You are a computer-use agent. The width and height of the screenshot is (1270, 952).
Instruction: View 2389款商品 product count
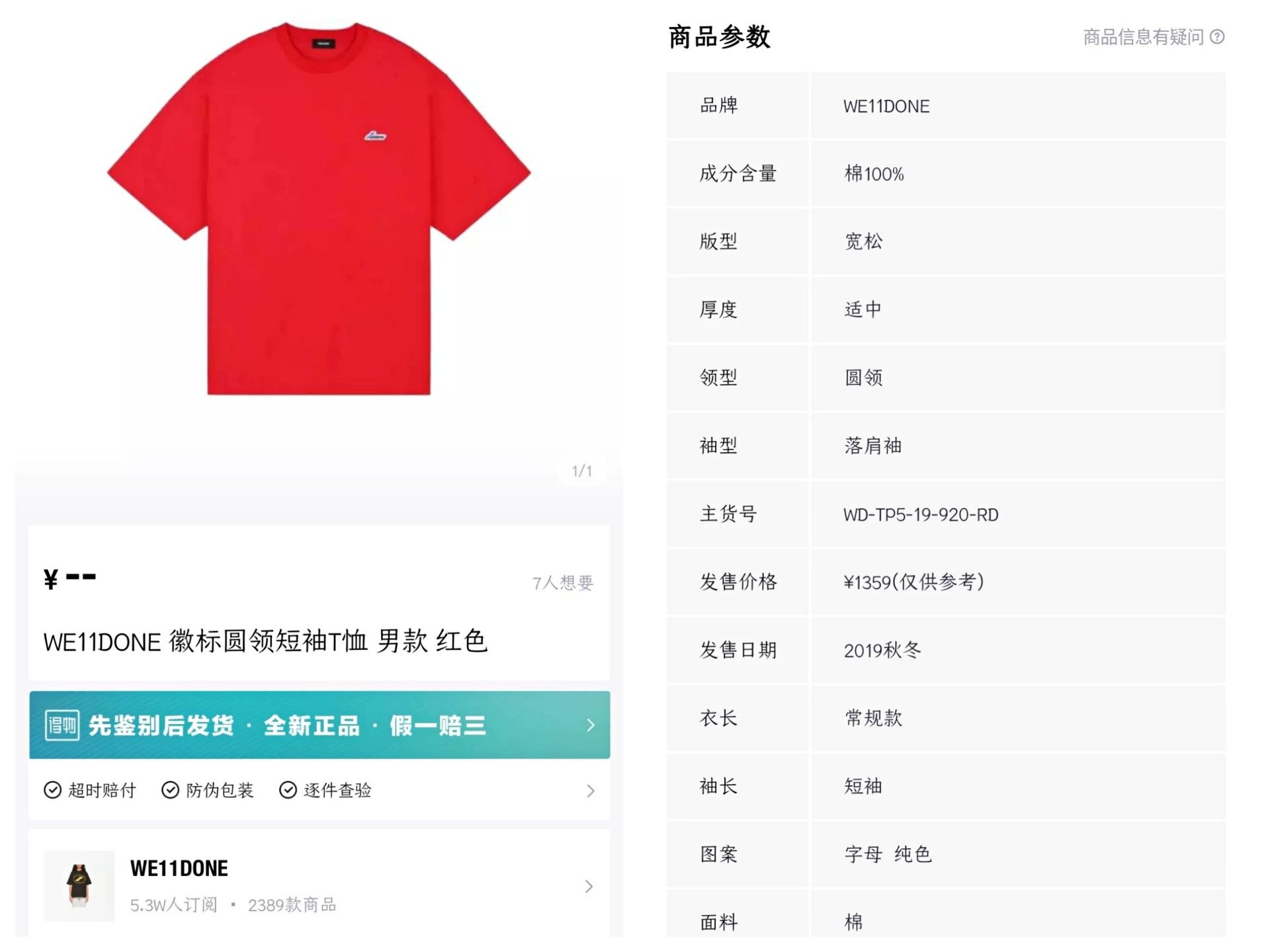292,905
